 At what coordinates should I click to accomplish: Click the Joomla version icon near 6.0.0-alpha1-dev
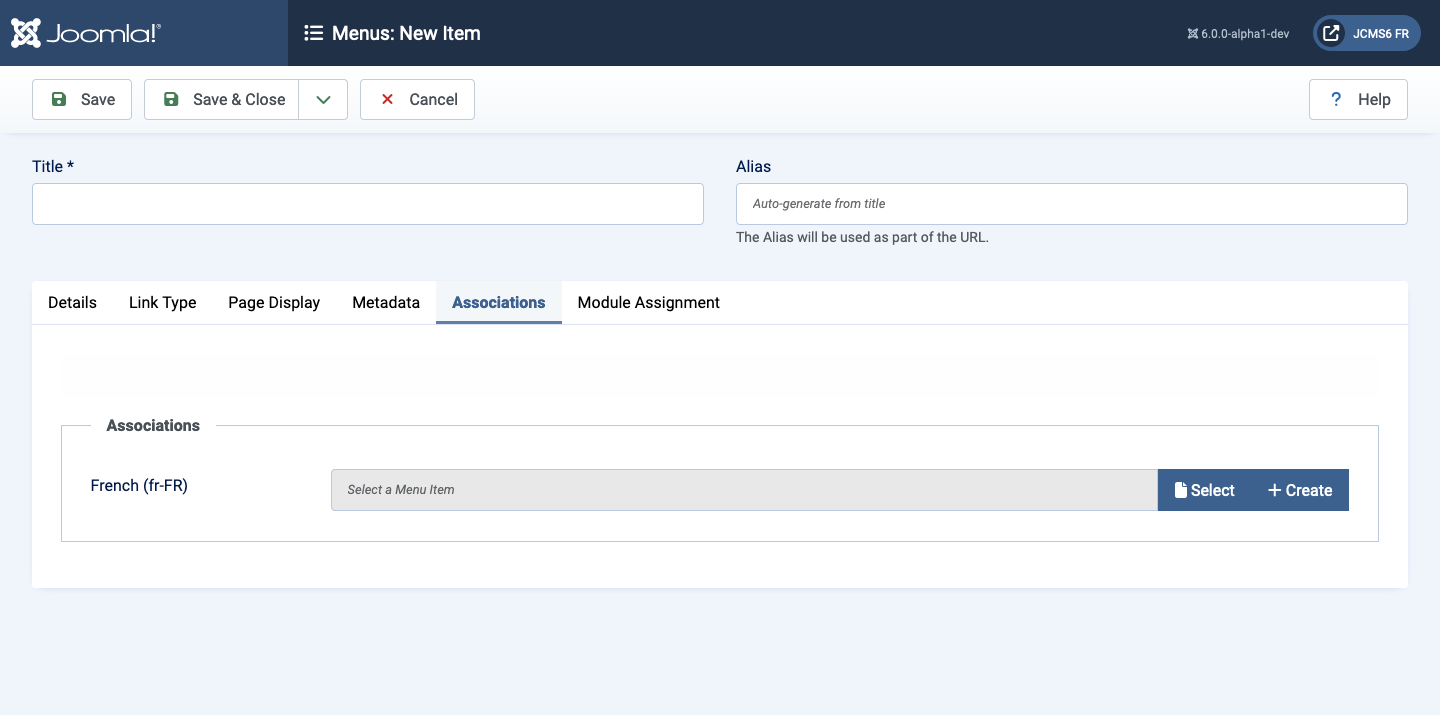coord(1192,34)
